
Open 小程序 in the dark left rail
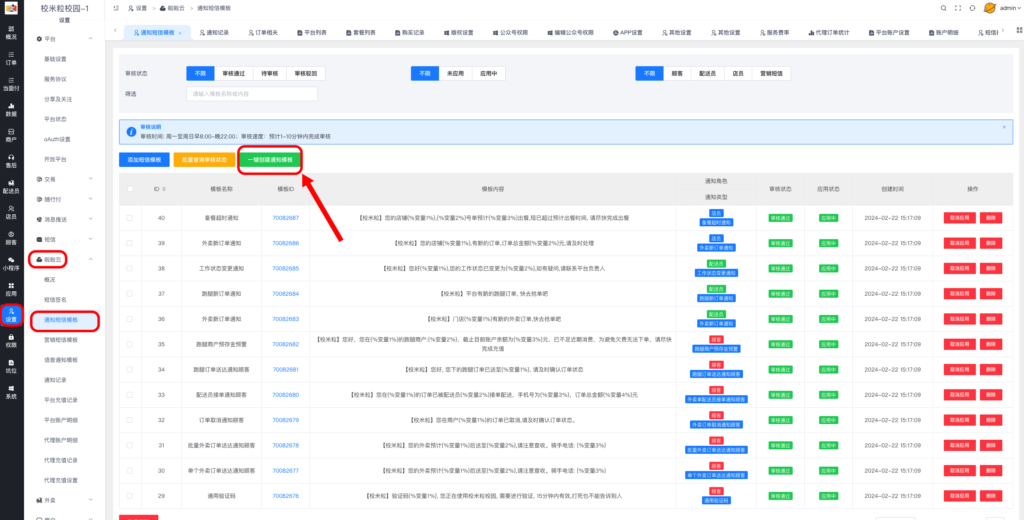11,263
